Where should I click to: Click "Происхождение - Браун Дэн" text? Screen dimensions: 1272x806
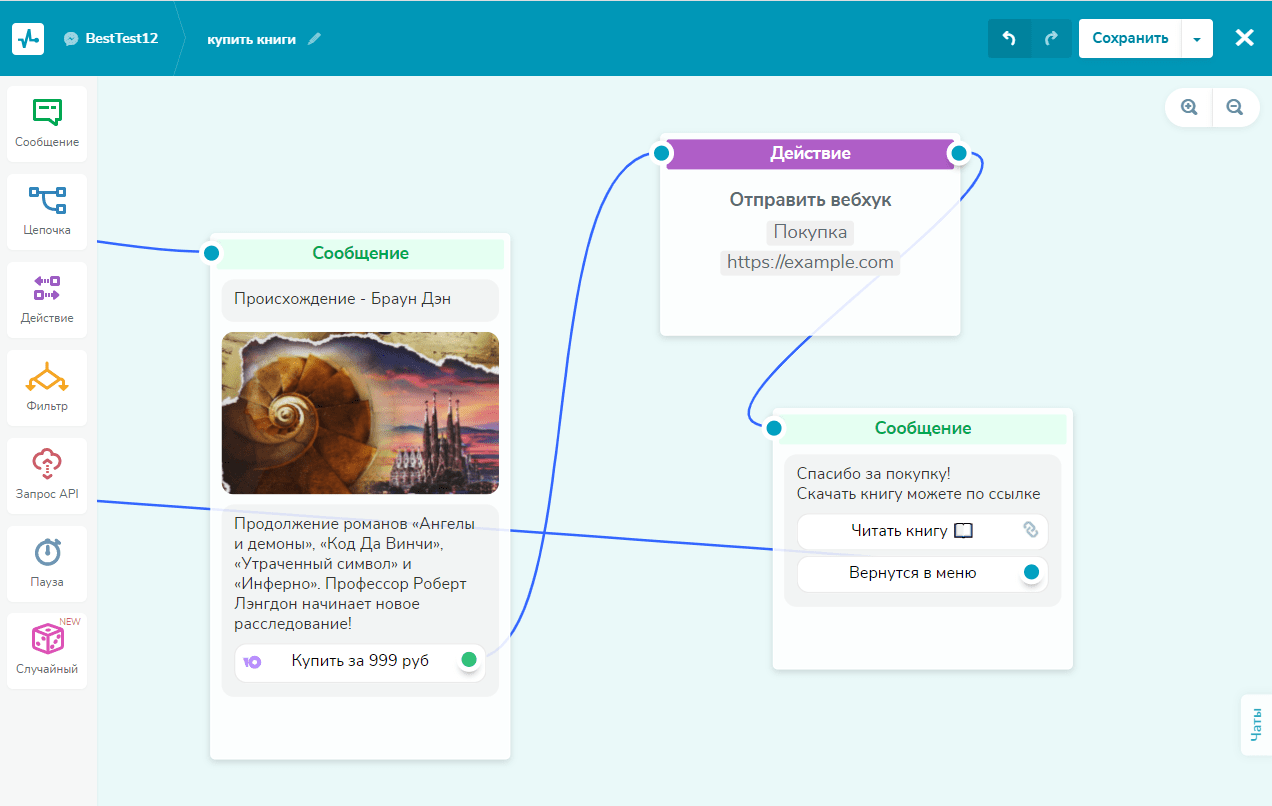pos(342,299)
